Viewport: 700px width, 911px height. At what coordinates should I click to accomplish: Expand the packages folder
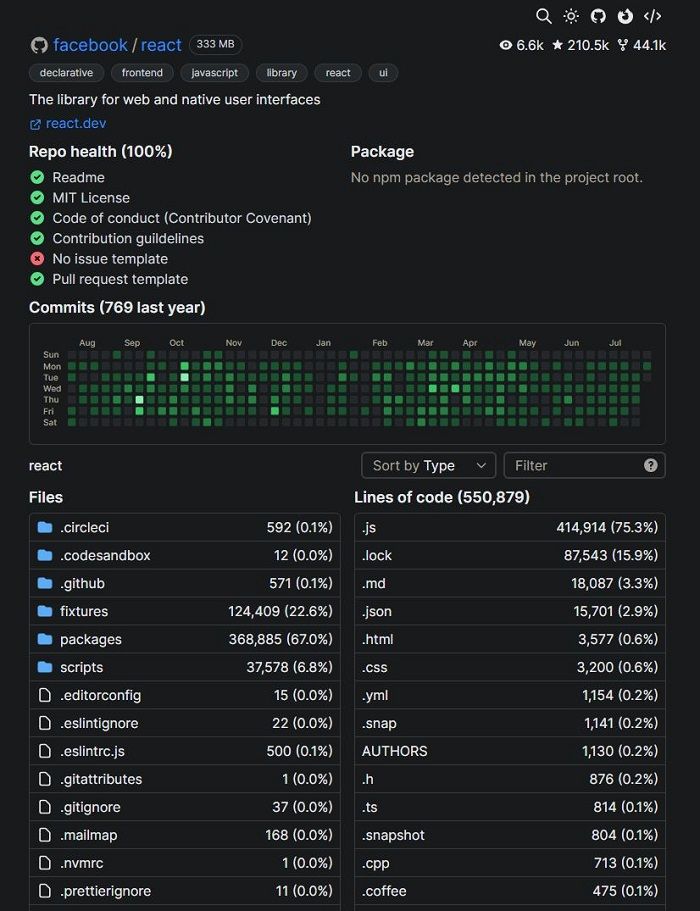click(x=90, y=639)
